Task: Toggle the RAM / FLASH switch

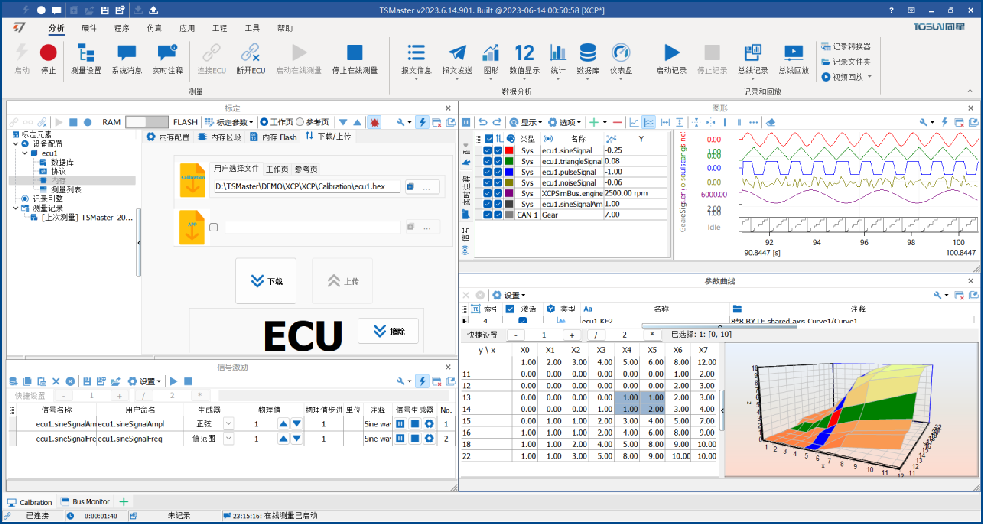Action: coord(147,122)
